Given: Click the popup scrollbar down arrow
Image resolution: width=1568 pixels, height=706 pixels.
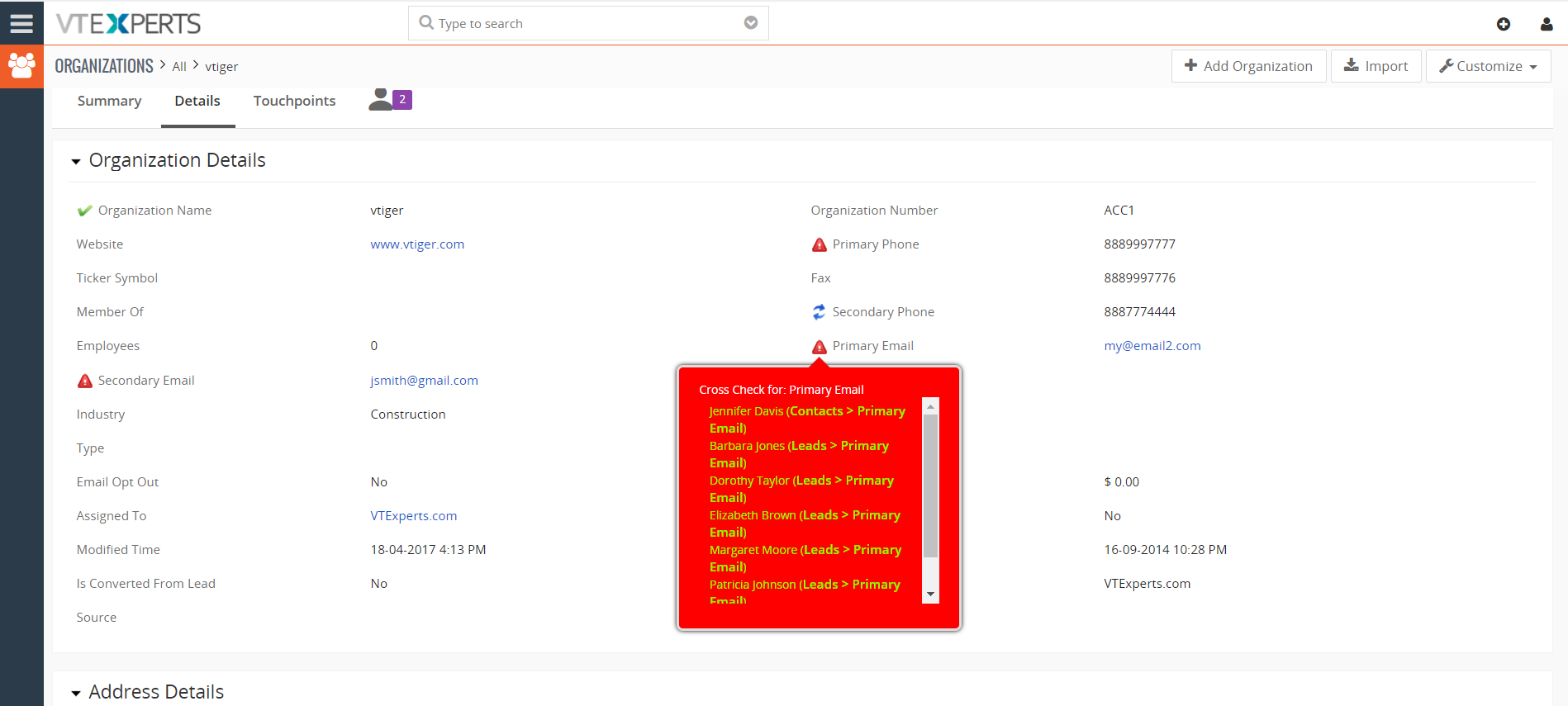Looking at the screenshot, I should (x=930, y=595).
